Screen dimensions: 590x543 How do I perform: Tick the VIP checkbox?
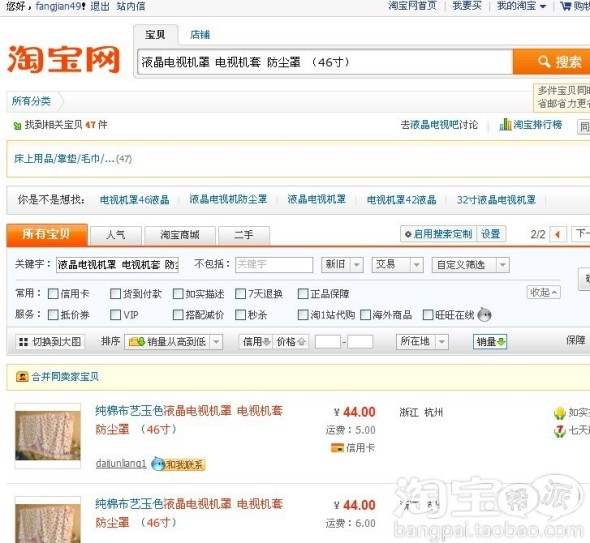tap(116, 315)
